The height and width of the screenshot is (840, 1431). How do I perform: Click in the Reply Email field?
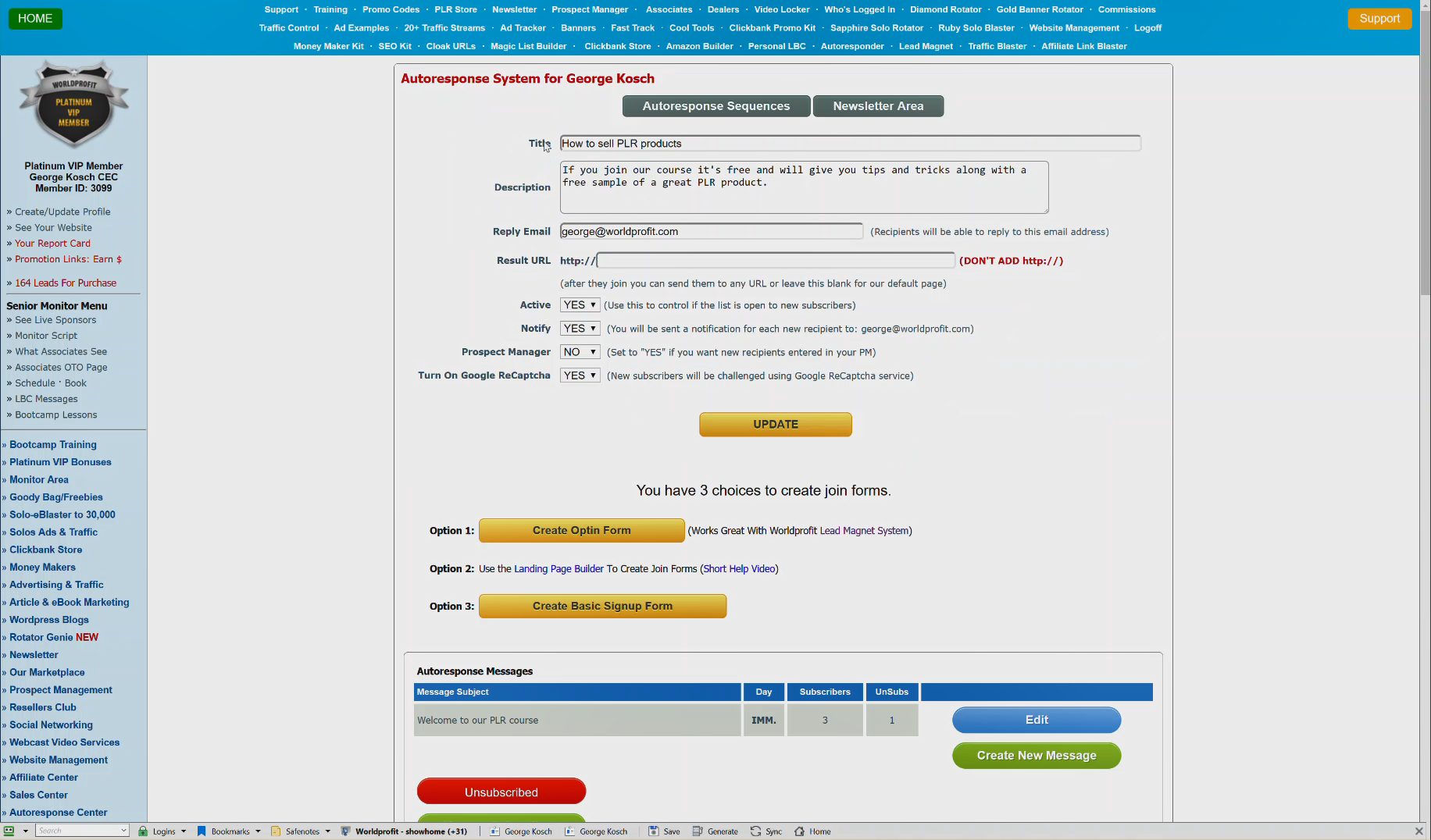pyautogui.click(x=711, y=232)
